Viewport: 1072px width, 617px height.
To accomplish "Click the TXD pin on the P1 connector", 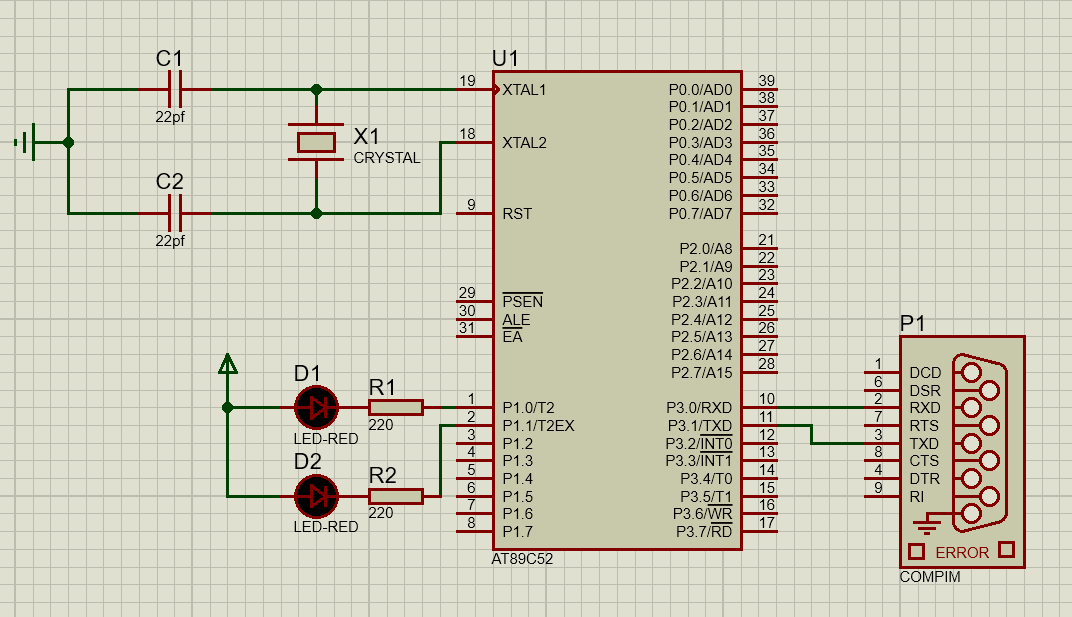I will 924,443.
